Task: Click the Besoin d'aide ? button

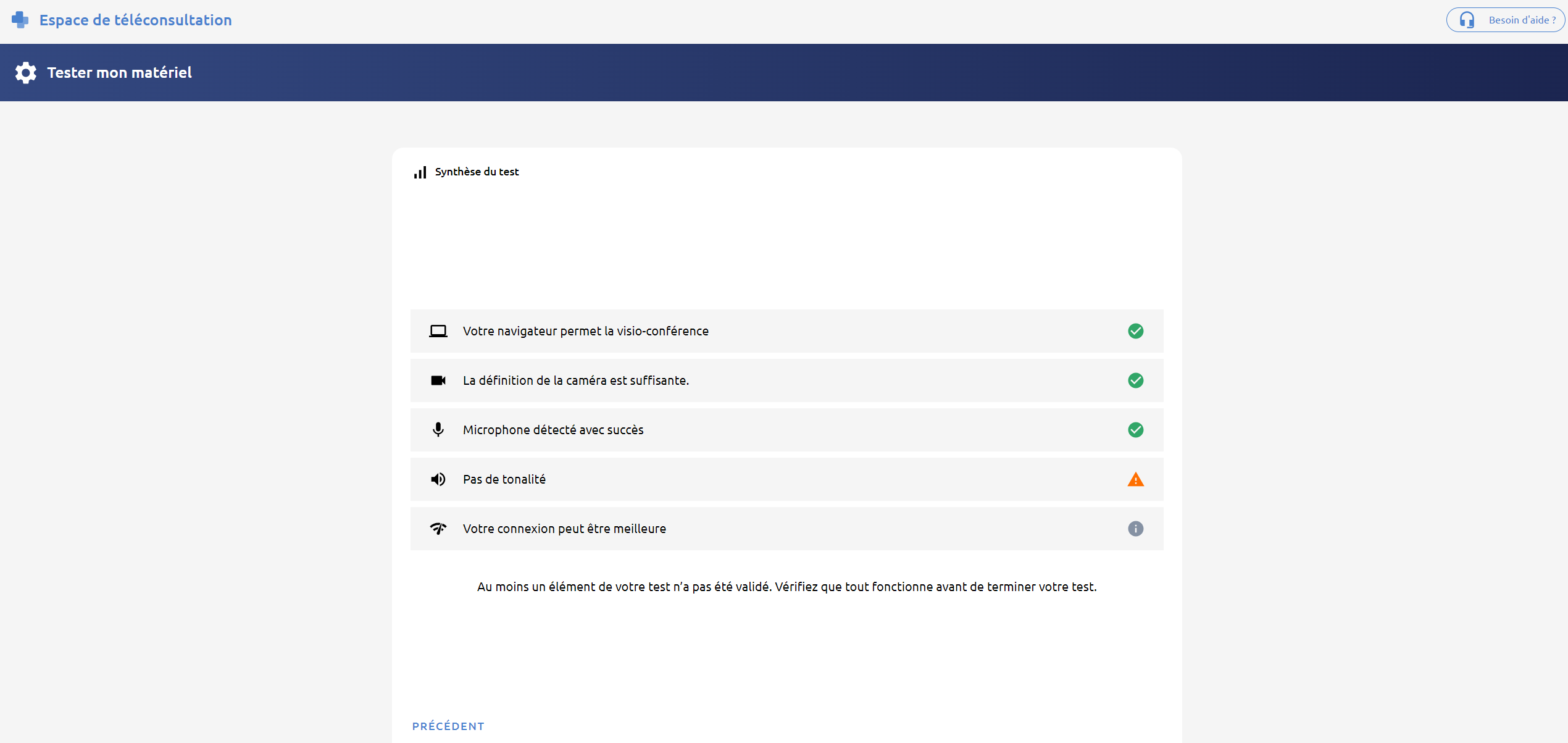Action: (1505, 20)
